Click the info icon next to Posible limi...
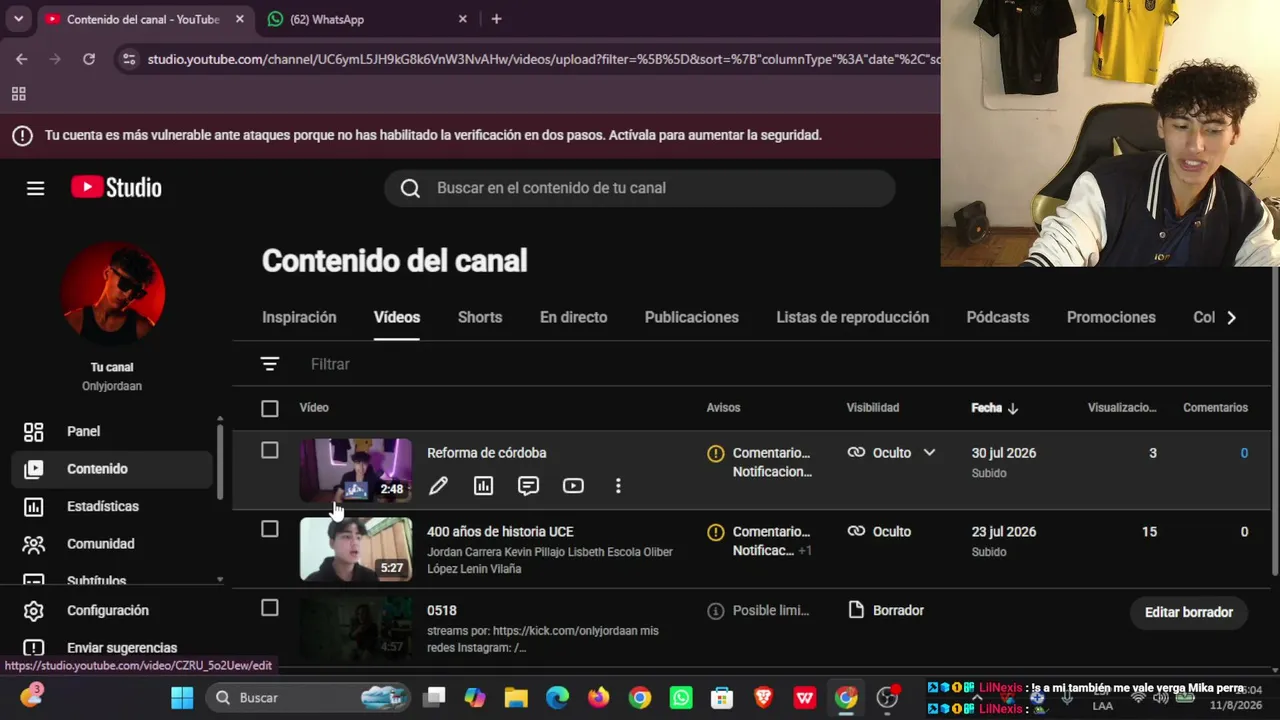Image resolution: width=1280 pixels, height=720 pixels. [716, 611]
